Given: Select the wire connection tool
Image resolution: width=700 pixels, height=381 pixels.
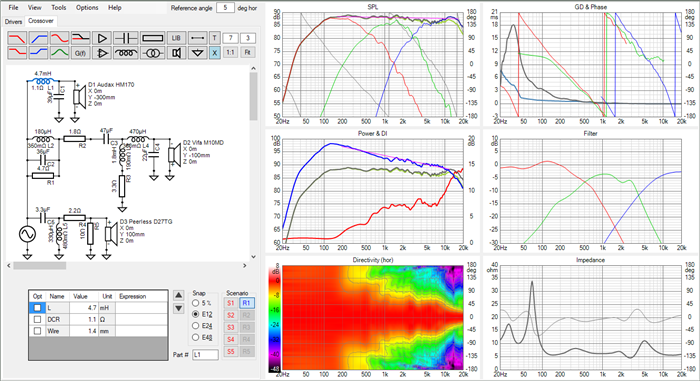Looking at the screenshot, I should (x=197, y=38).
